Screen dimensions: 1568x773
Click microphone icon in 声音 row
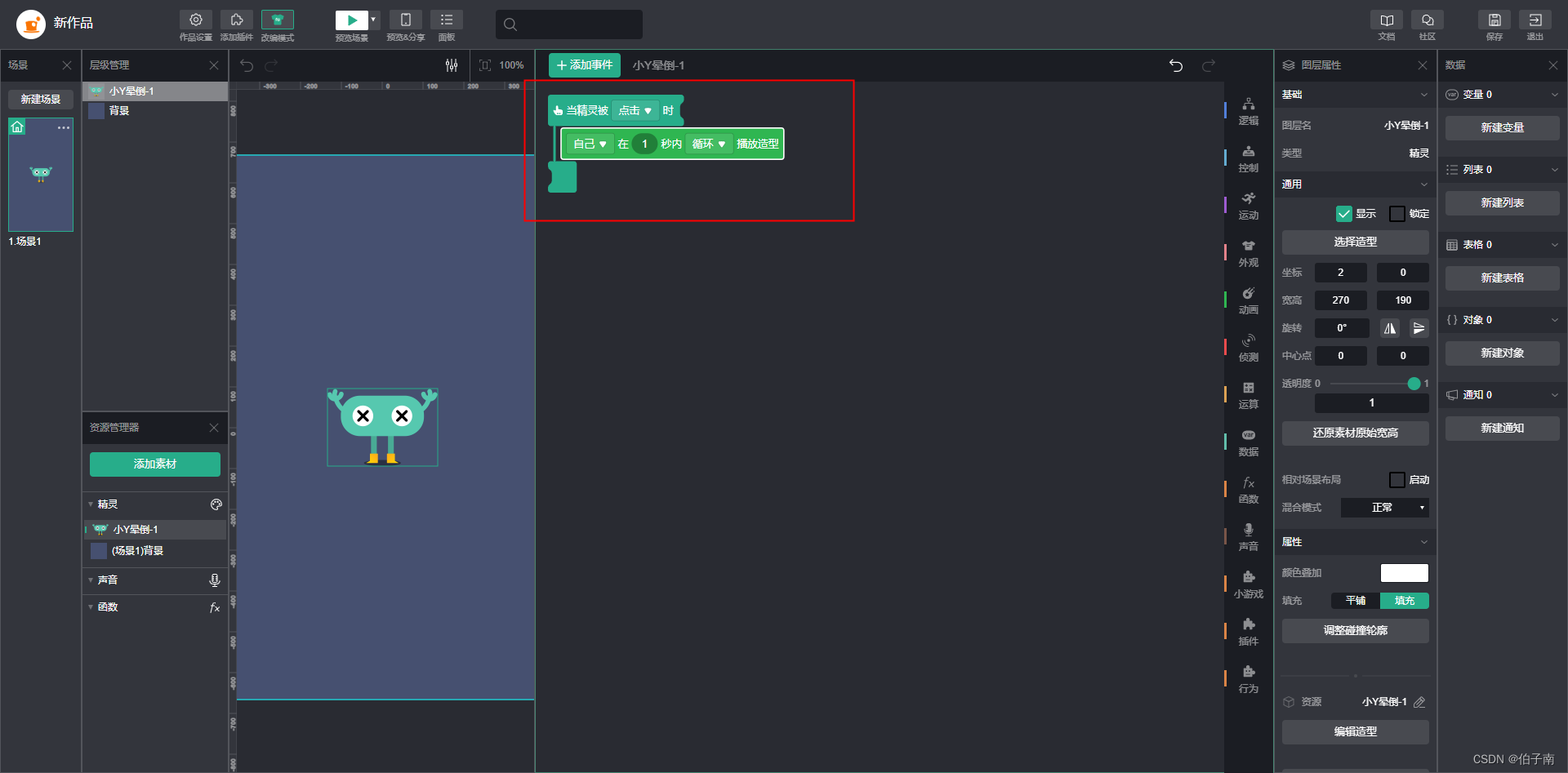point(215,580)
